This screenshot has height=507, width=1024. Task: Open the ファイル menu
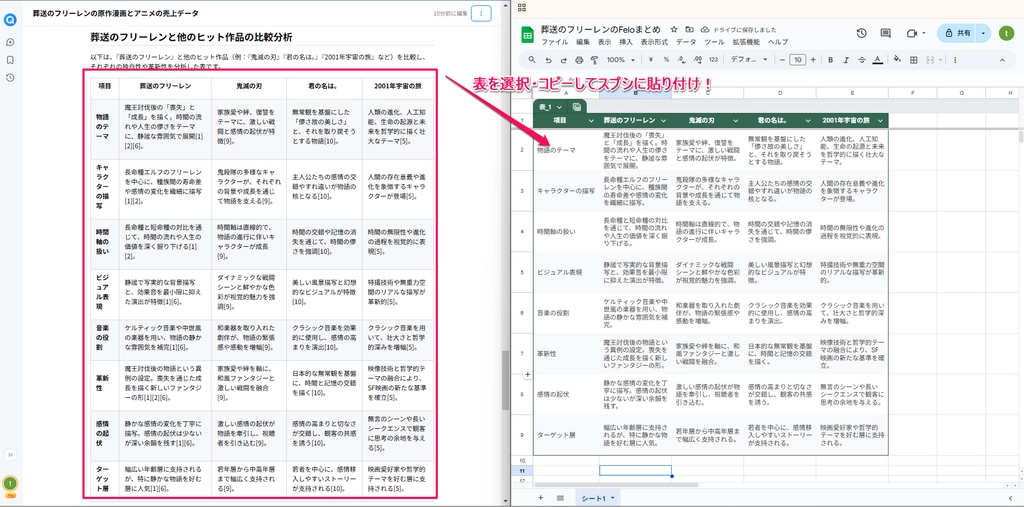point(554,42)
